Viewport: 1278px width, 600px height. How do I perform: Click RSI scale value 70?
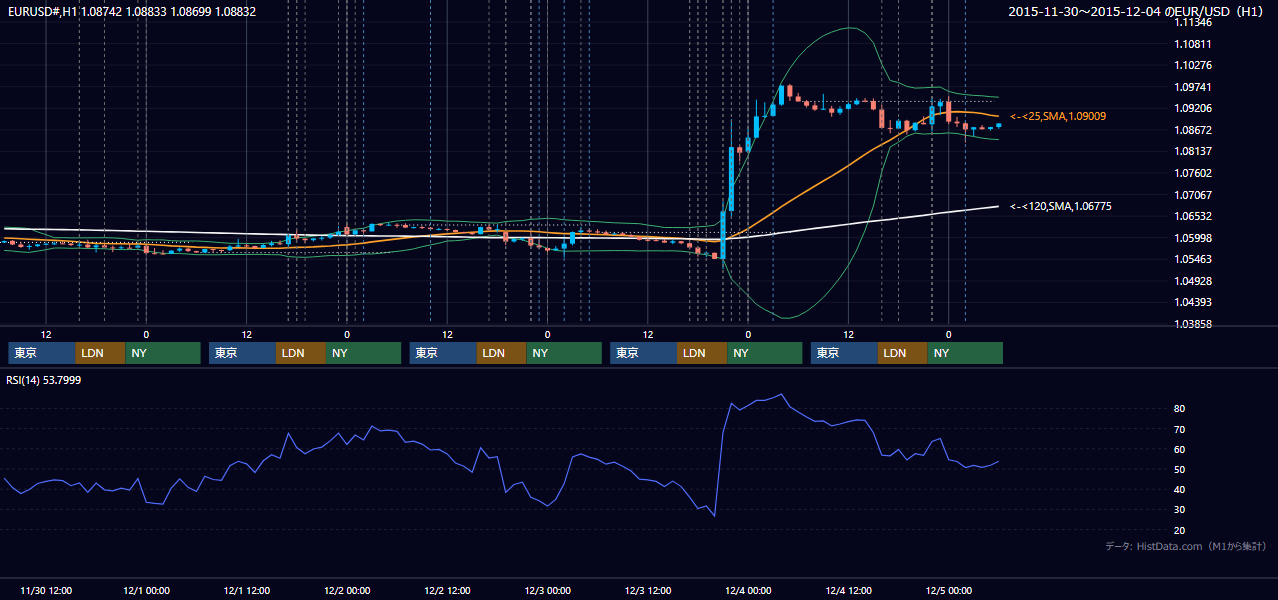(1180, 429)
